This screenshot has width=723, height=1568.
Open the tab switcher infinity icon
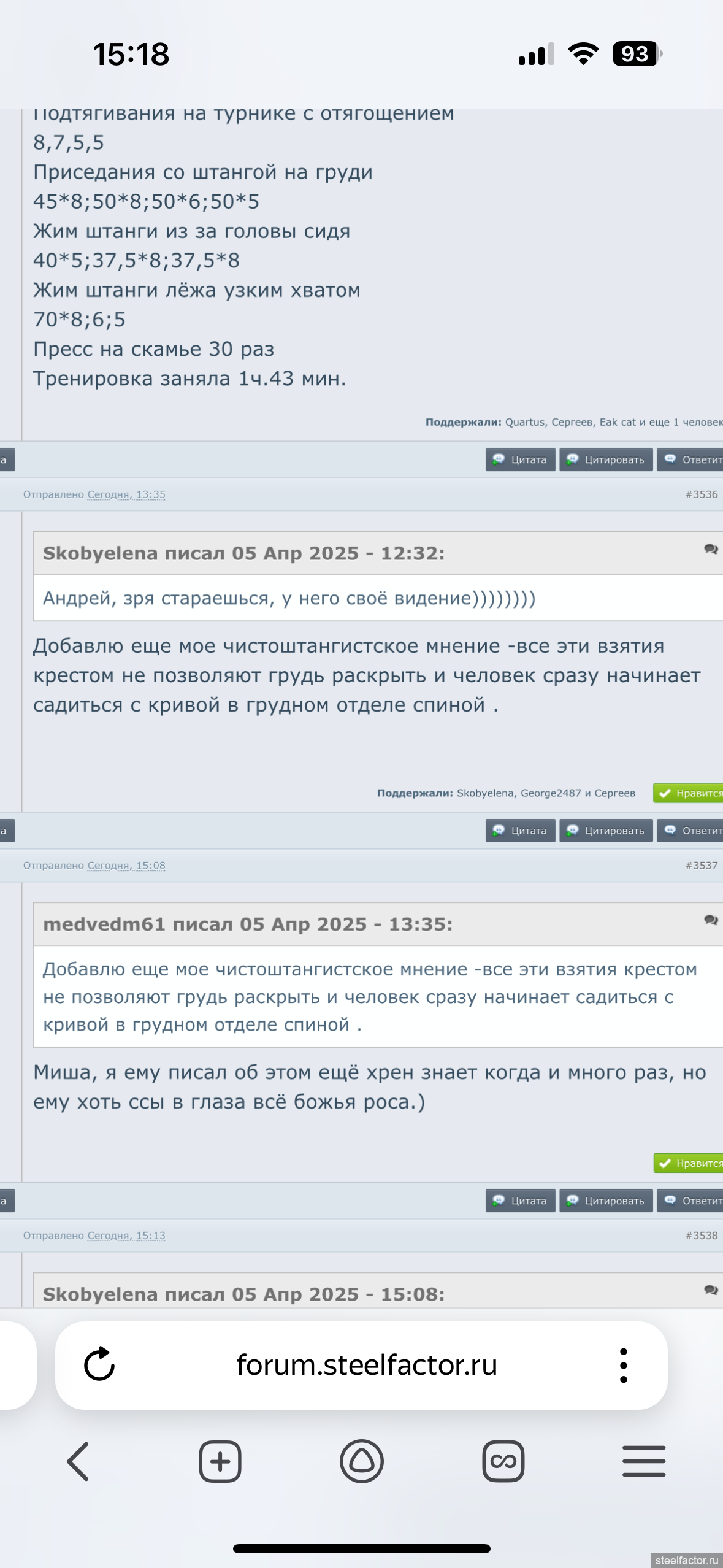pyautogui.click(x=503, y=1461)
